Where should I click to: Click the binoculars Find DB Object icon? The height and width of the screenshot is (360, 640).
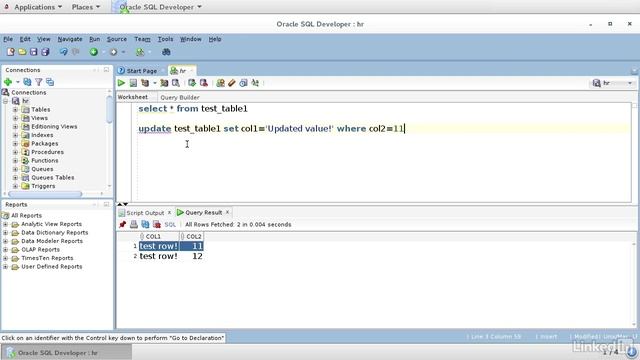click(x=166, y=52)
